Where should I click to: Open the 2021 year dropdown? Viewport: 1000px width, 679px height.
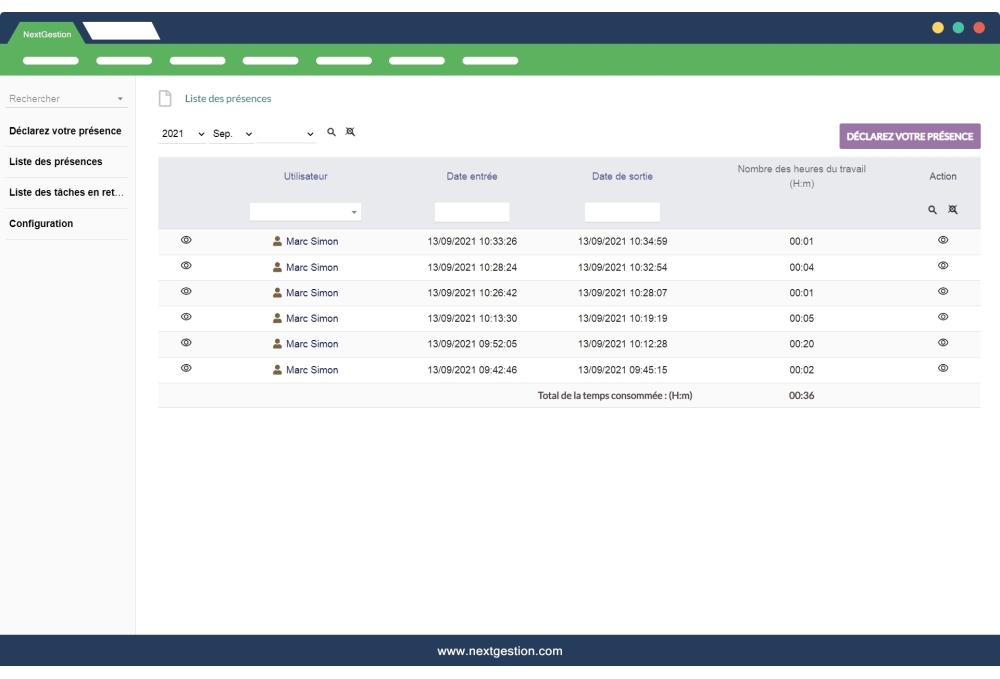[x=183, y=134]
